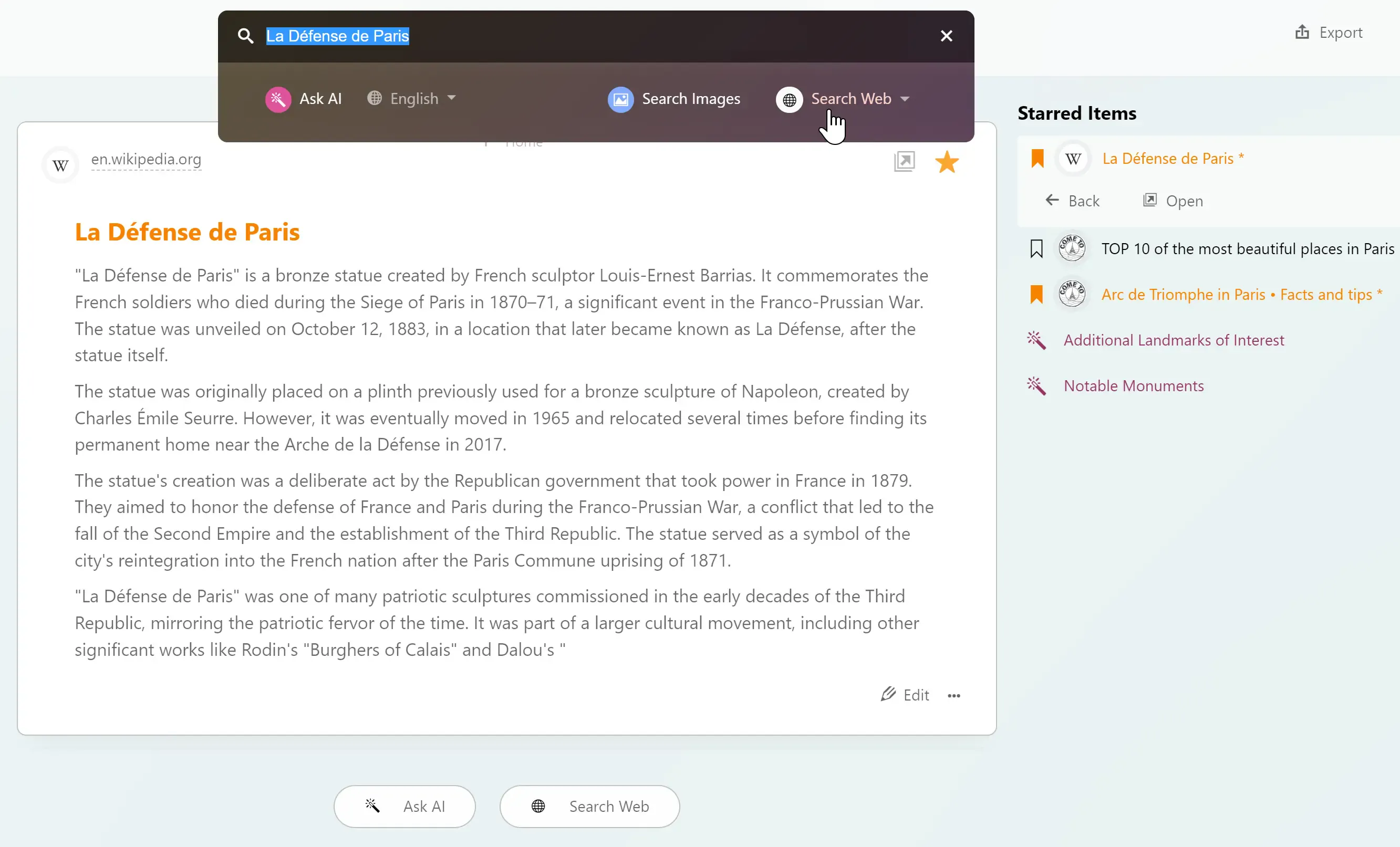Click wand icon next to Notable Monuments

[1036, 386]
